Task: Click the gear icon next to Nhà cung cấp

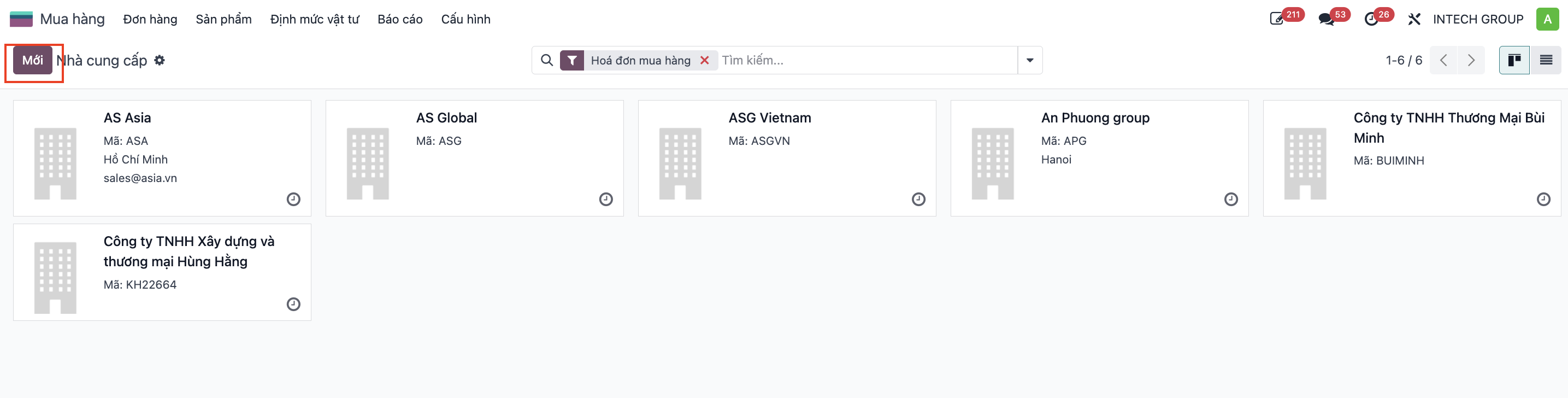Action: click(160, 60)
